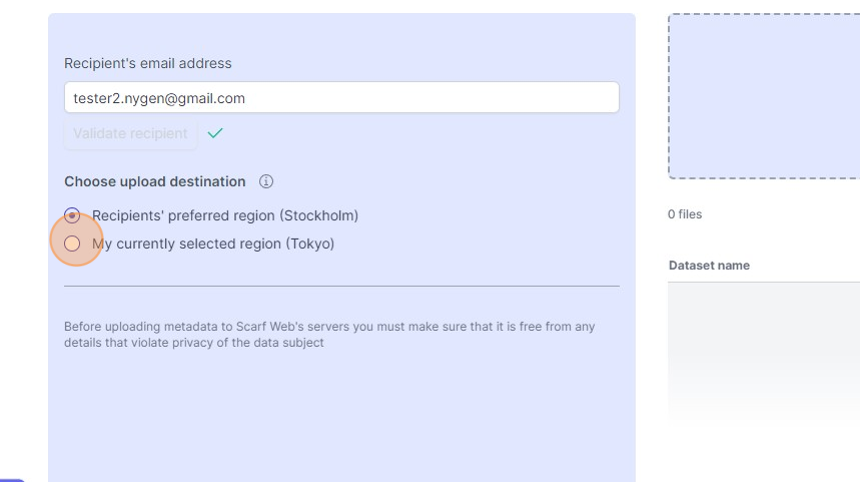Click the "0 files" counter text
This screenshot has height=482, width=860.
(x=685, y=215)
